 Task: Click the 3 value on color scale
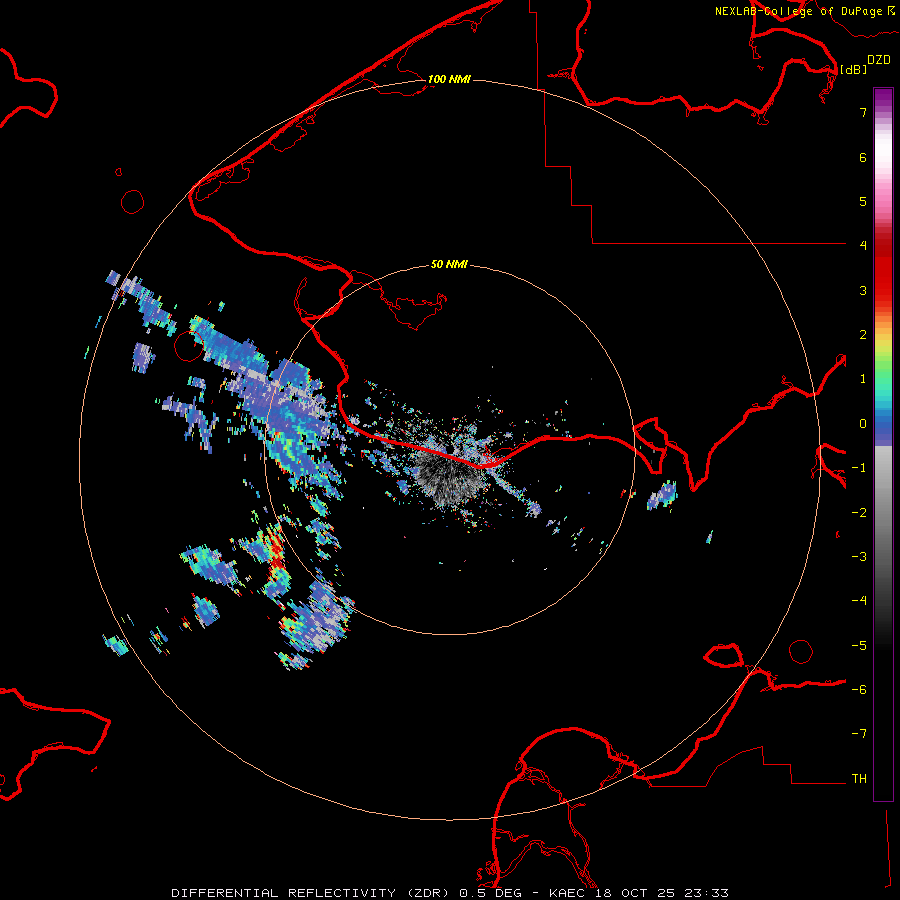click(x=863, y=290)
